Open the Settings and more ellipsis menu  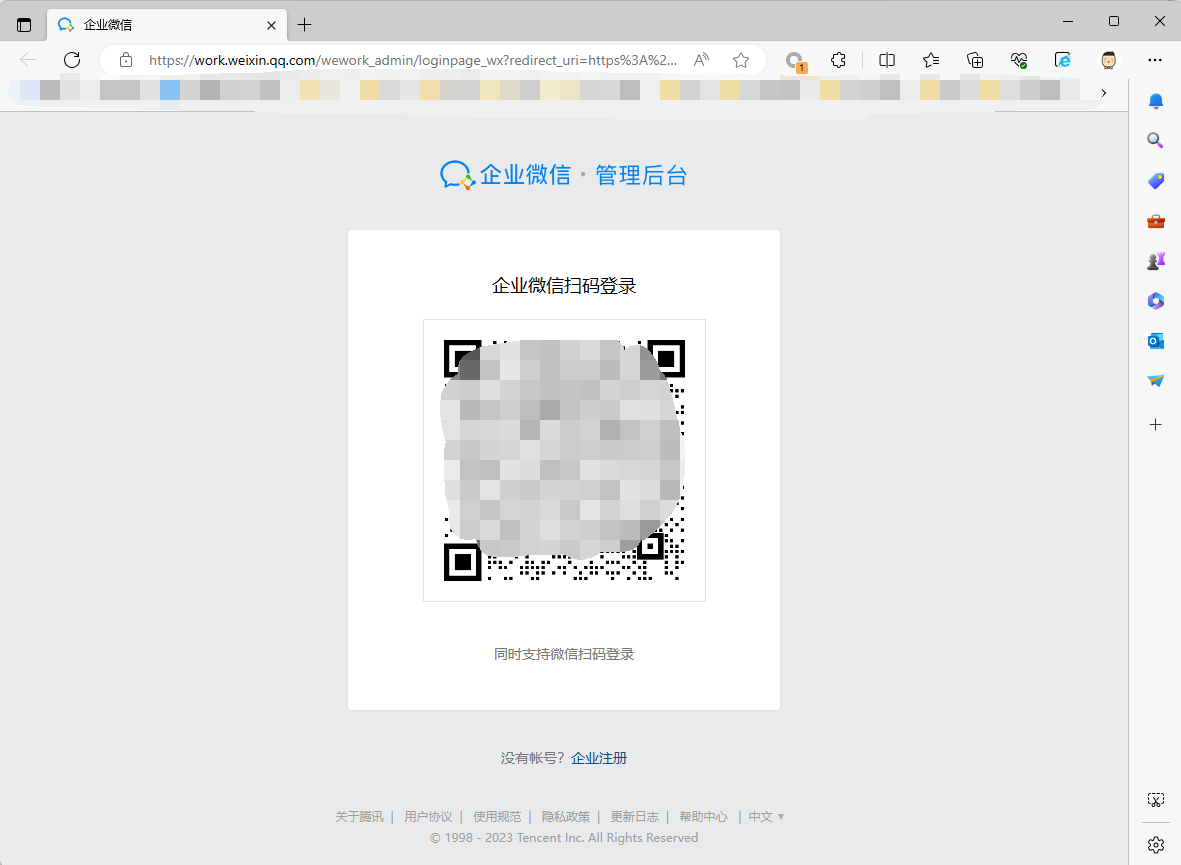pos(1155,60)
